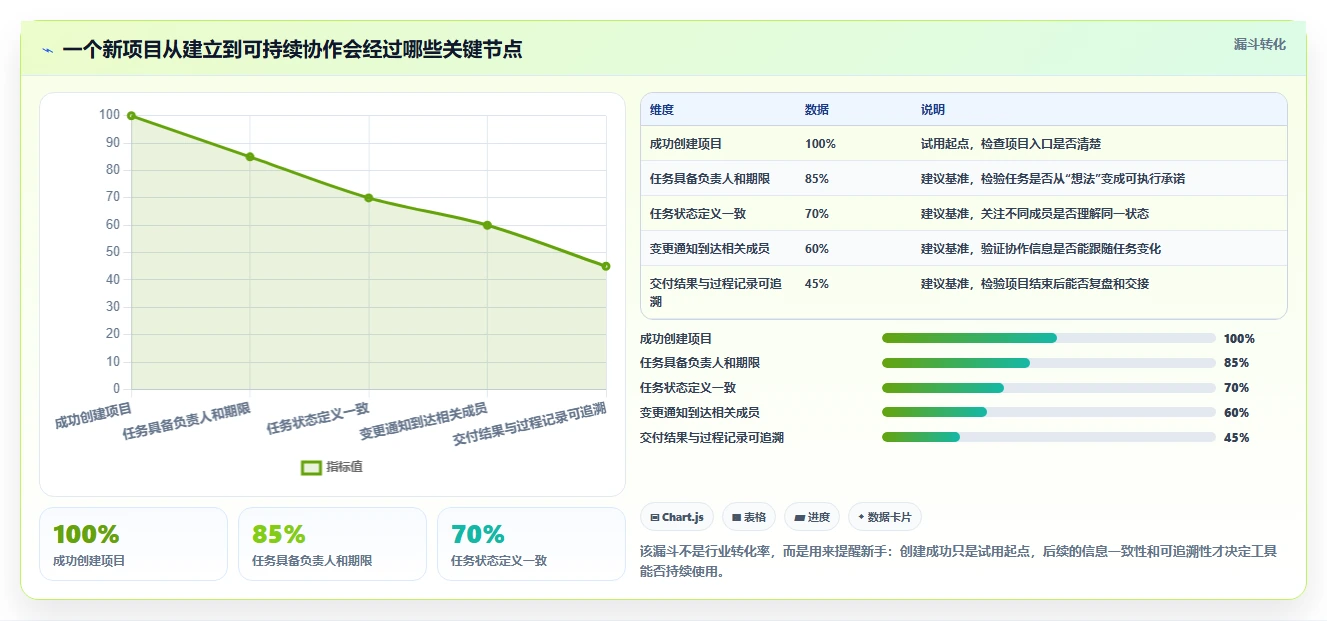Click the 变更通知到达相关成员 progress bar

point(1049,412)
